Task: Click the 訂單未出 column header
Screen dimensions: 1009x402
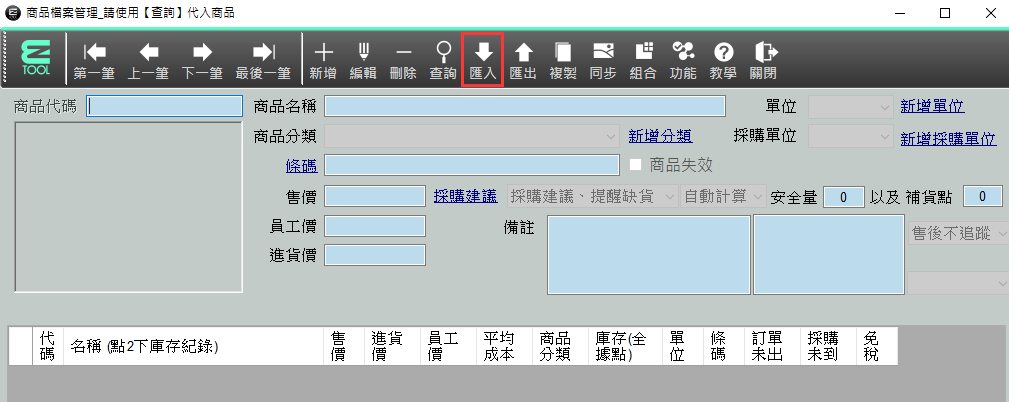Action: (x=772, y=346)
